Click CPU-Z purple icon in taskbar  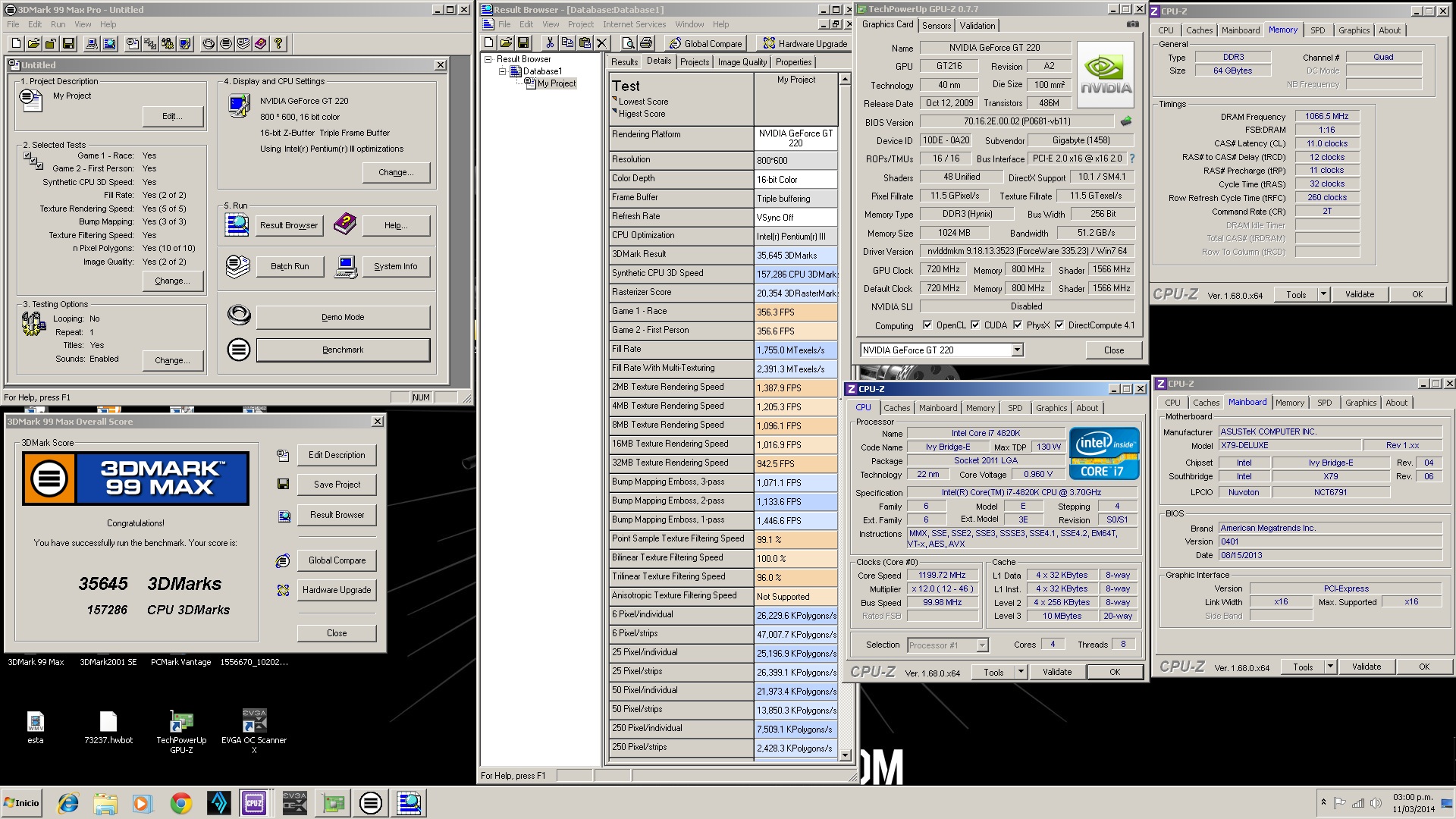(x=253, y=803)
